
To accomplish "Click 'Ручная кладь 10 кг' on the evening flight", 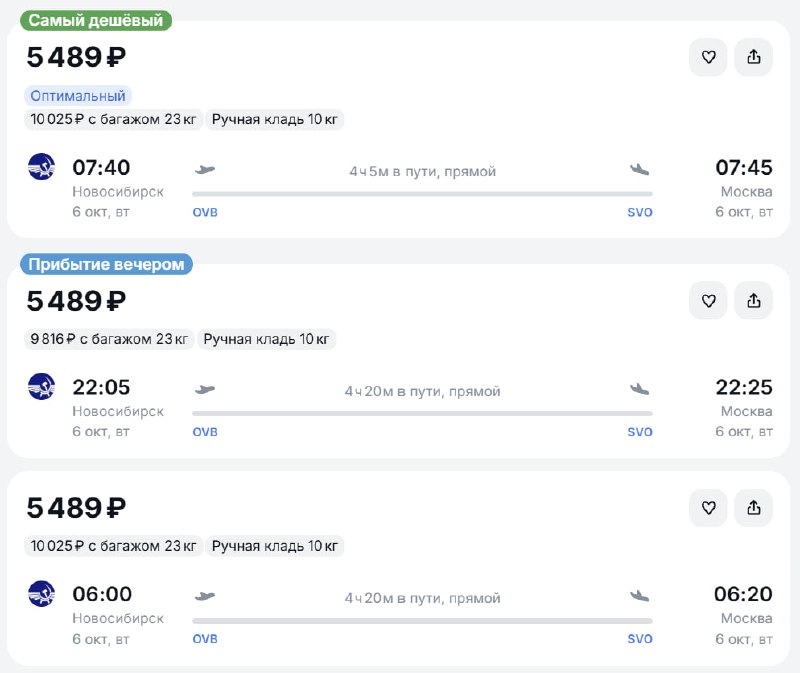I will [x=266, y=339].
